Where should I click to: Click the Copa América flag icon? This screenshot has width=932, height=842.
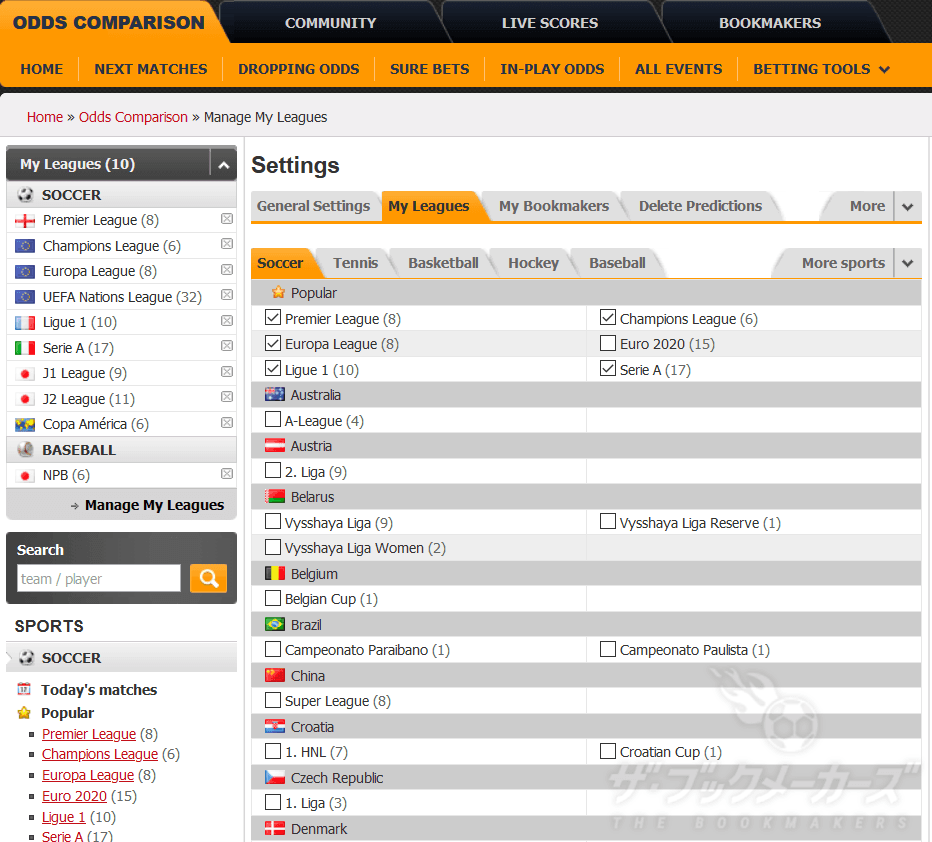(25, 425)
